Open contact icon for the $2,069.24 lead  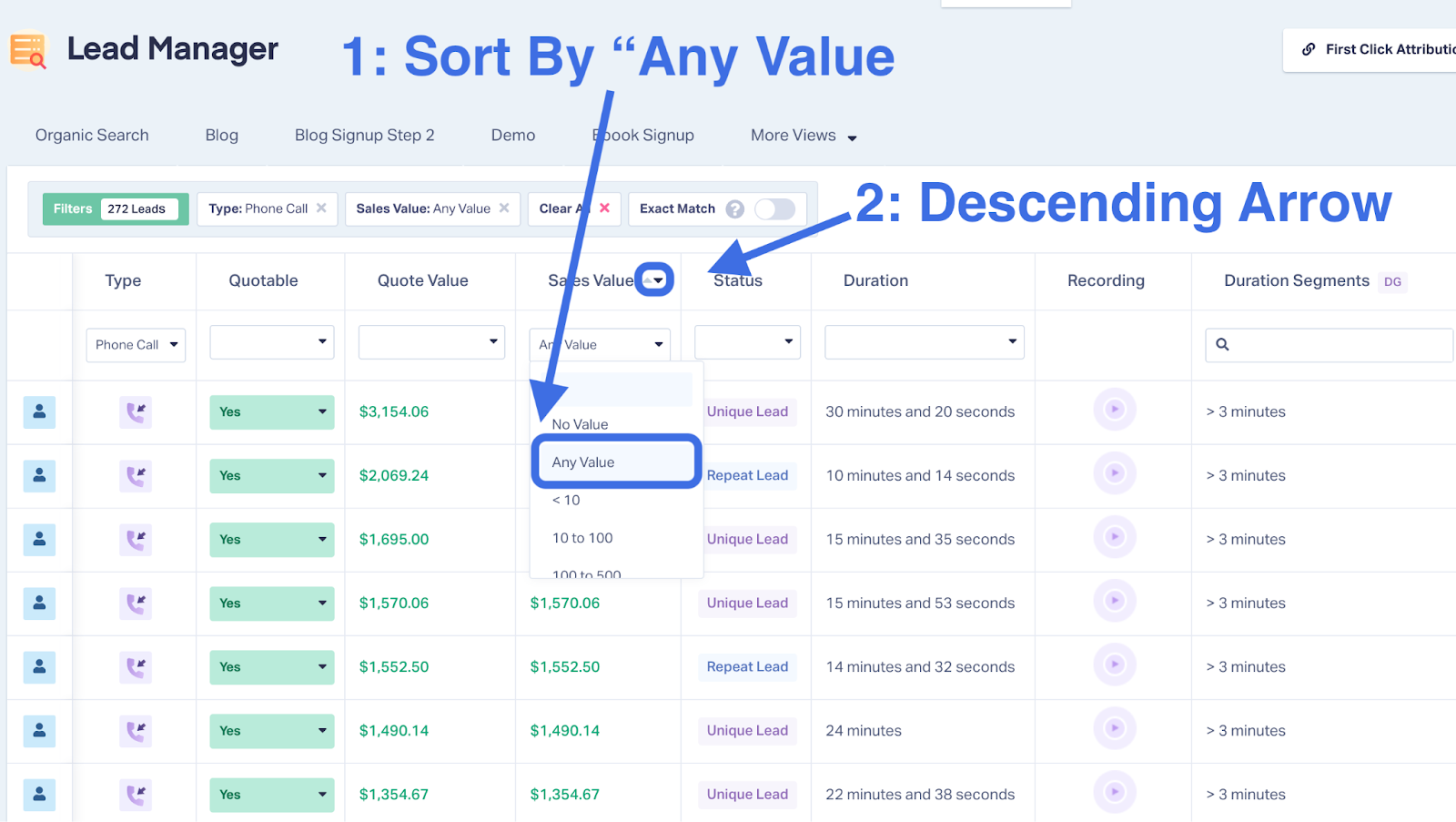click(x=39, y=476)
